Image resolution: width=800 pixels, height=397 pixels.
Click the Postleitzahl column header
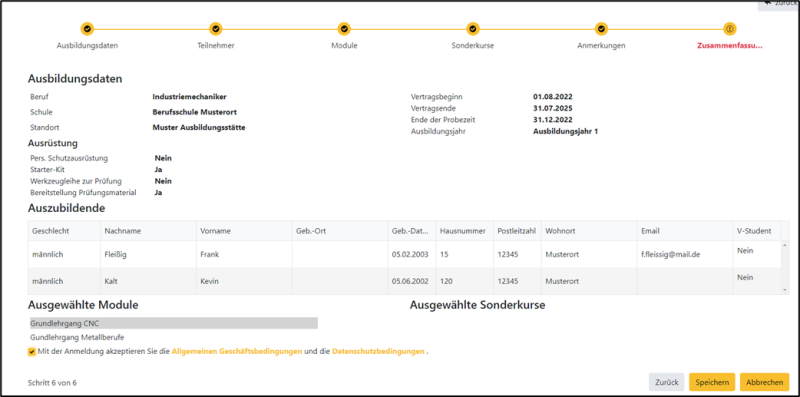tap(516, 231)
